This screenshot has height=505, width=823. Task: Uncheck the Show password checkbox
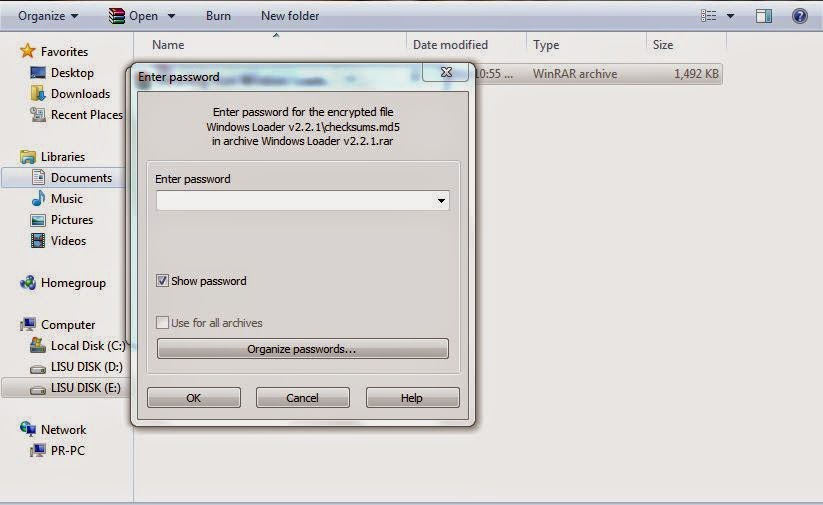(162, 280)
